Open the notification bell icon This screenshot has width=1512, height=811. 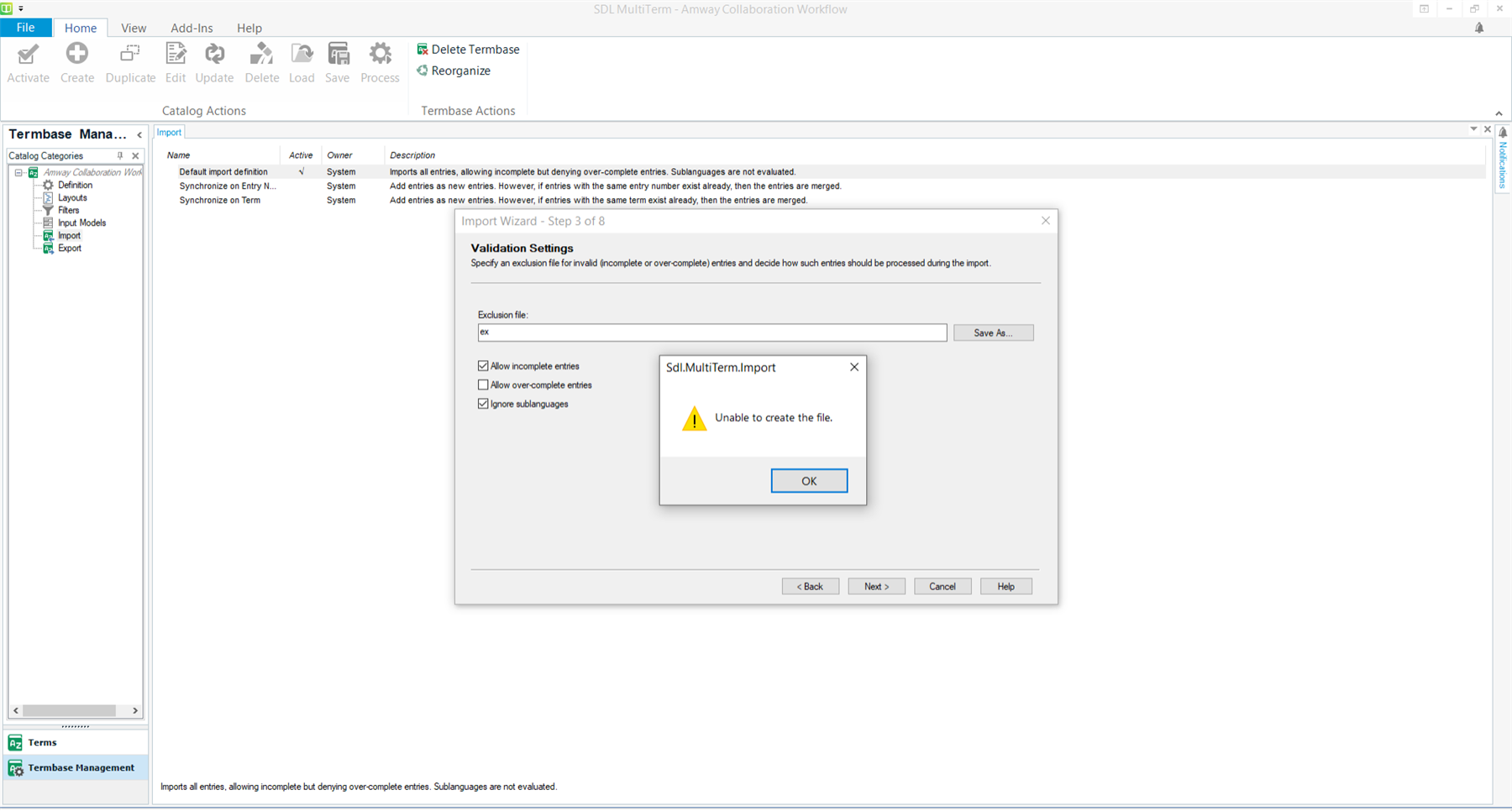(1479, 28)
